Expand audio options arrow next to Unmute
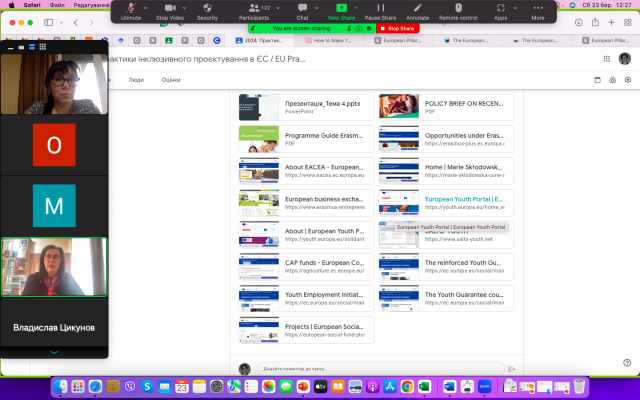Image resolution: width=640 pixels, height=400 pixels. [145, 8]
